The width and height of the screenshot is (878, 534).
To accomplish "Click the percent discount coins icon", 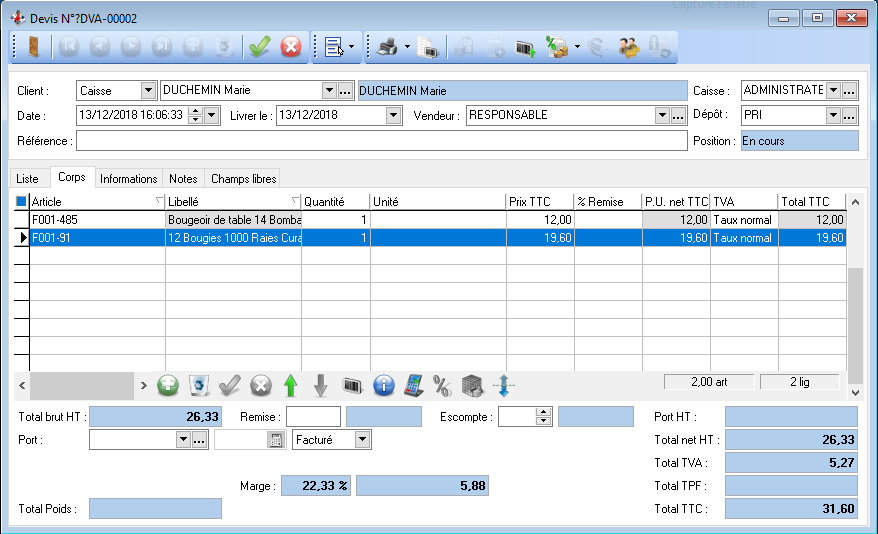I will (x=557, y=47).
